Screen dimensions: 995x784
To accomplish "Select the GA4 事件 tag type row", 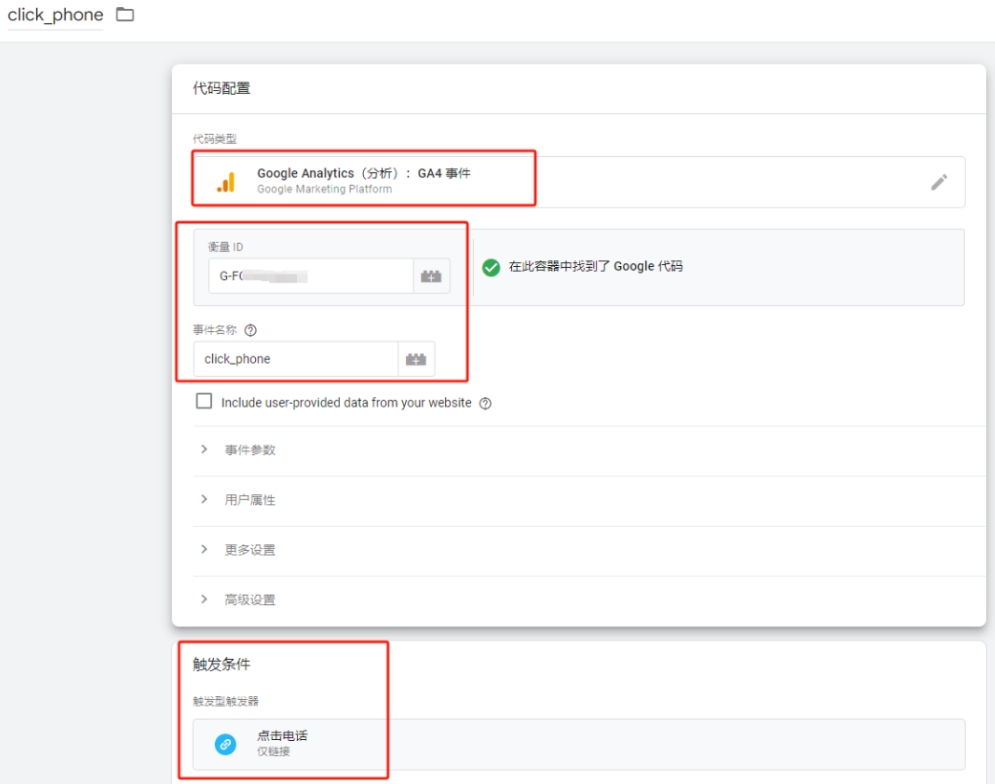I will [579, 182].
